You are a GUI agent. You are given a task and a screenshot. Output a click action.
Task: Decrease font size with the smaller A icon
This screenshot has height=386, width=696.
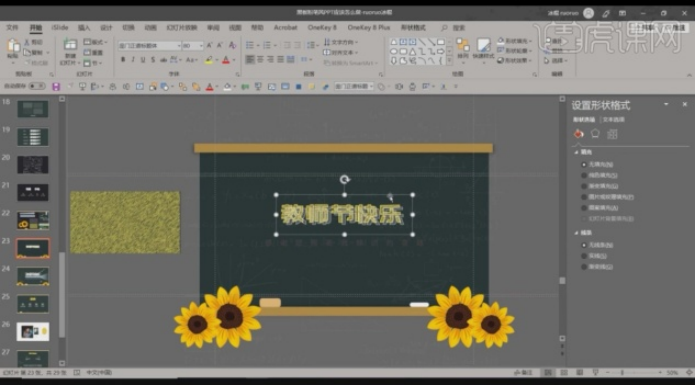pos(220,45)
